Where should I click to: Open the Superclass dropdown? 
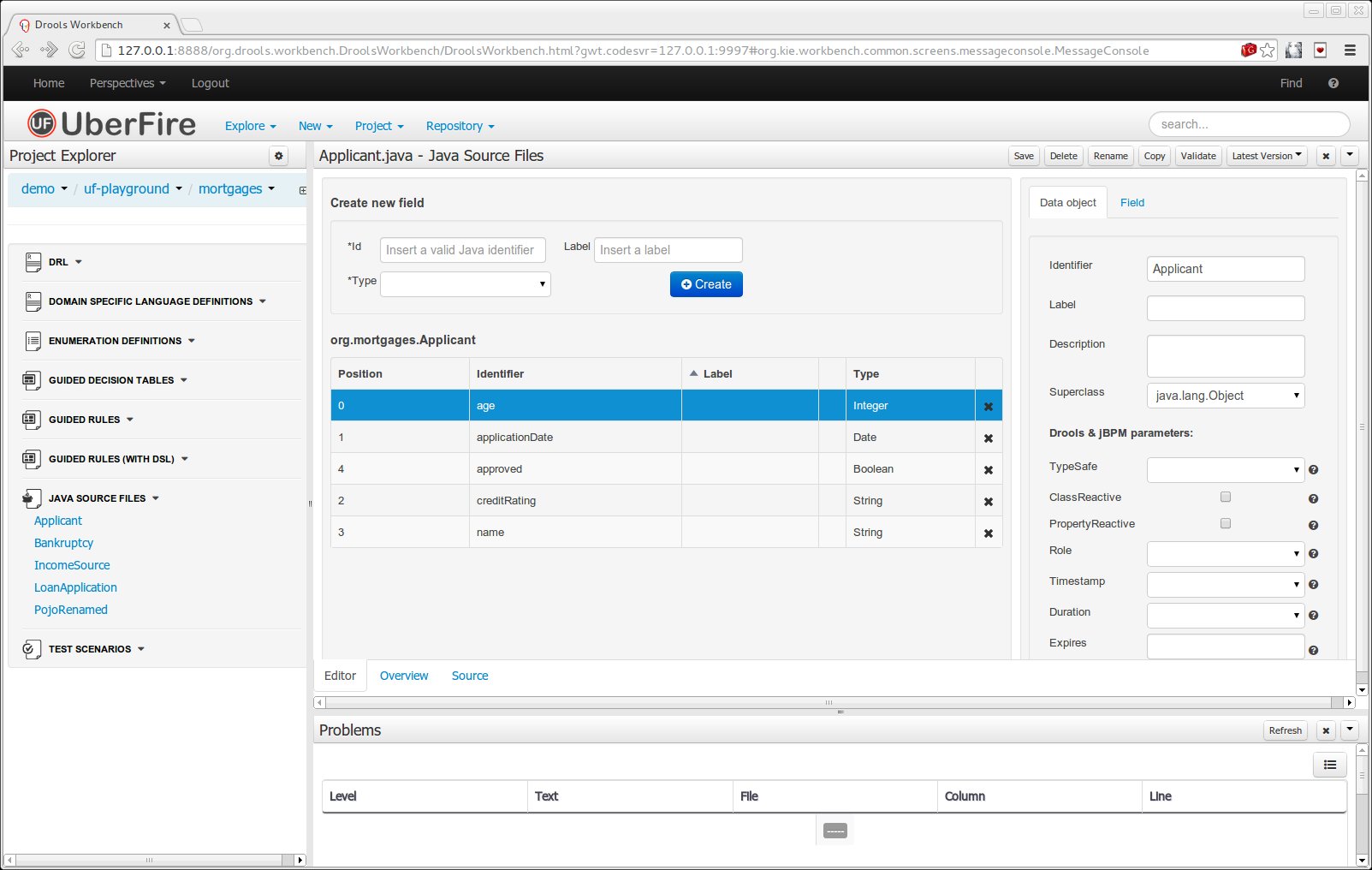[x=1225, y=396]
